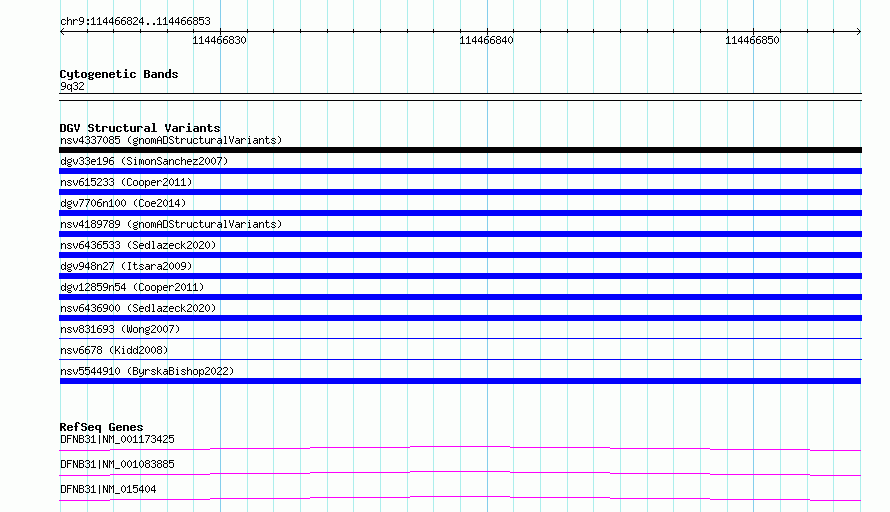Screen dimensions: 890x512
Task: Click the blue bar under dgv12859n54
Action: click(x=460, y=297)
